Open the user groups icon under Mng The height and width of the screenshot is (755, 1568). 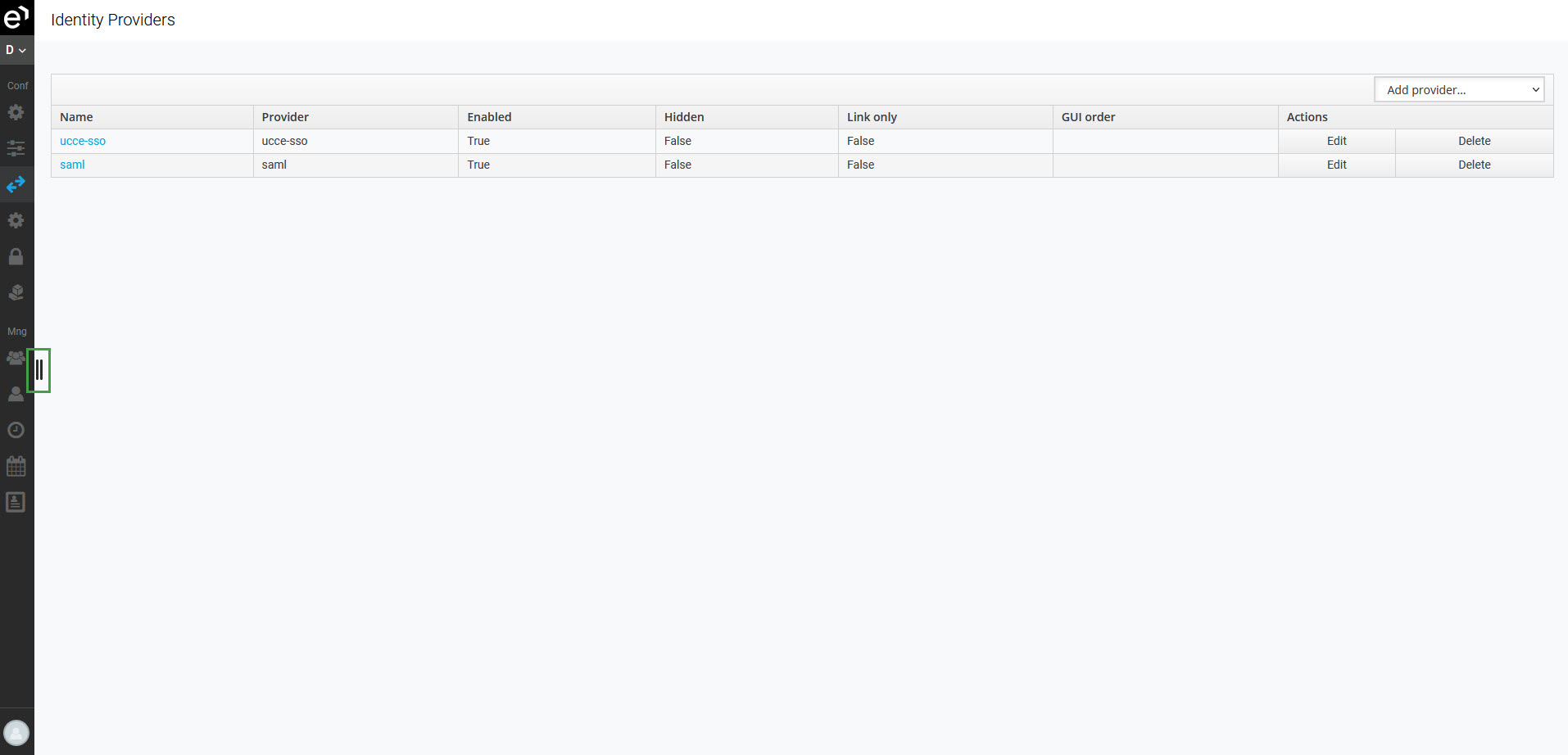click(16, 358)
